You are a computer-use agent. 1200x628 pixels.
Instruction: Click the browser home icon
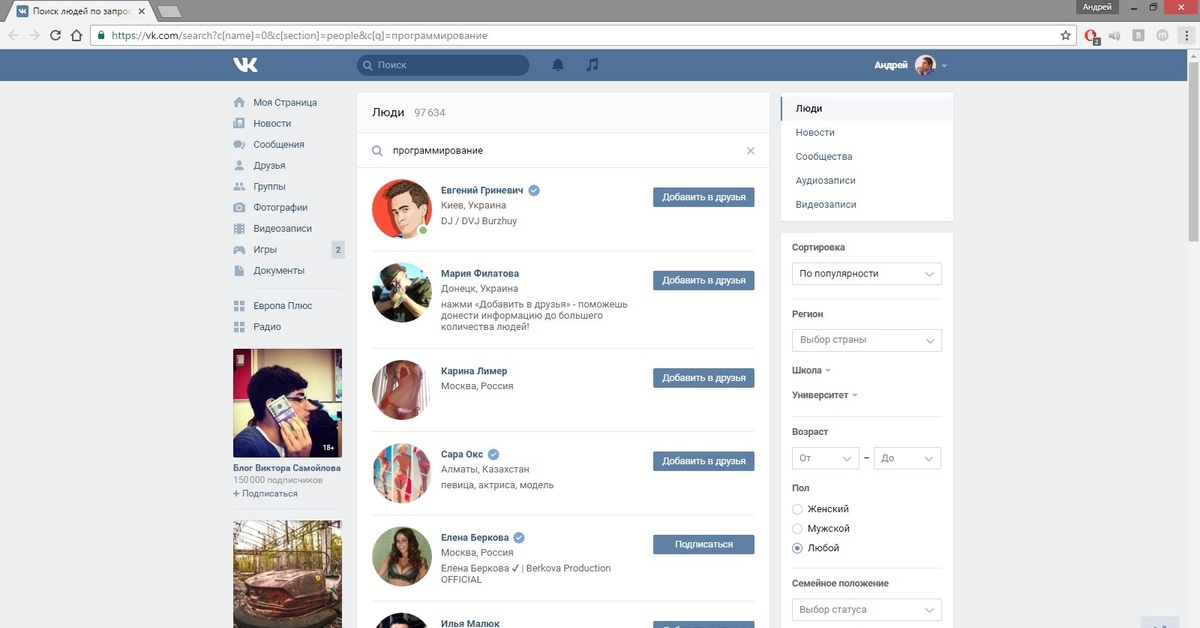point(76,35)
